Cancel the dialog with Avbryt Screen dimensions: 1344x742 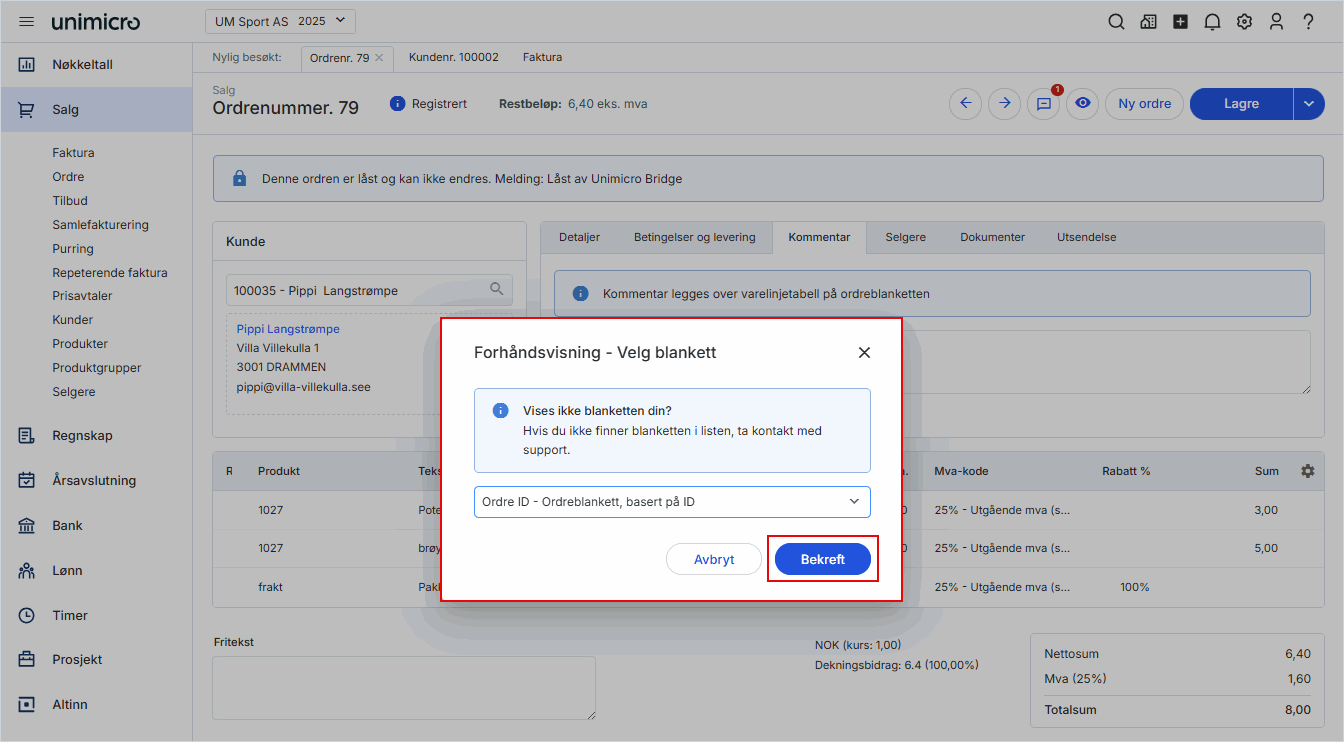[714, 560]
